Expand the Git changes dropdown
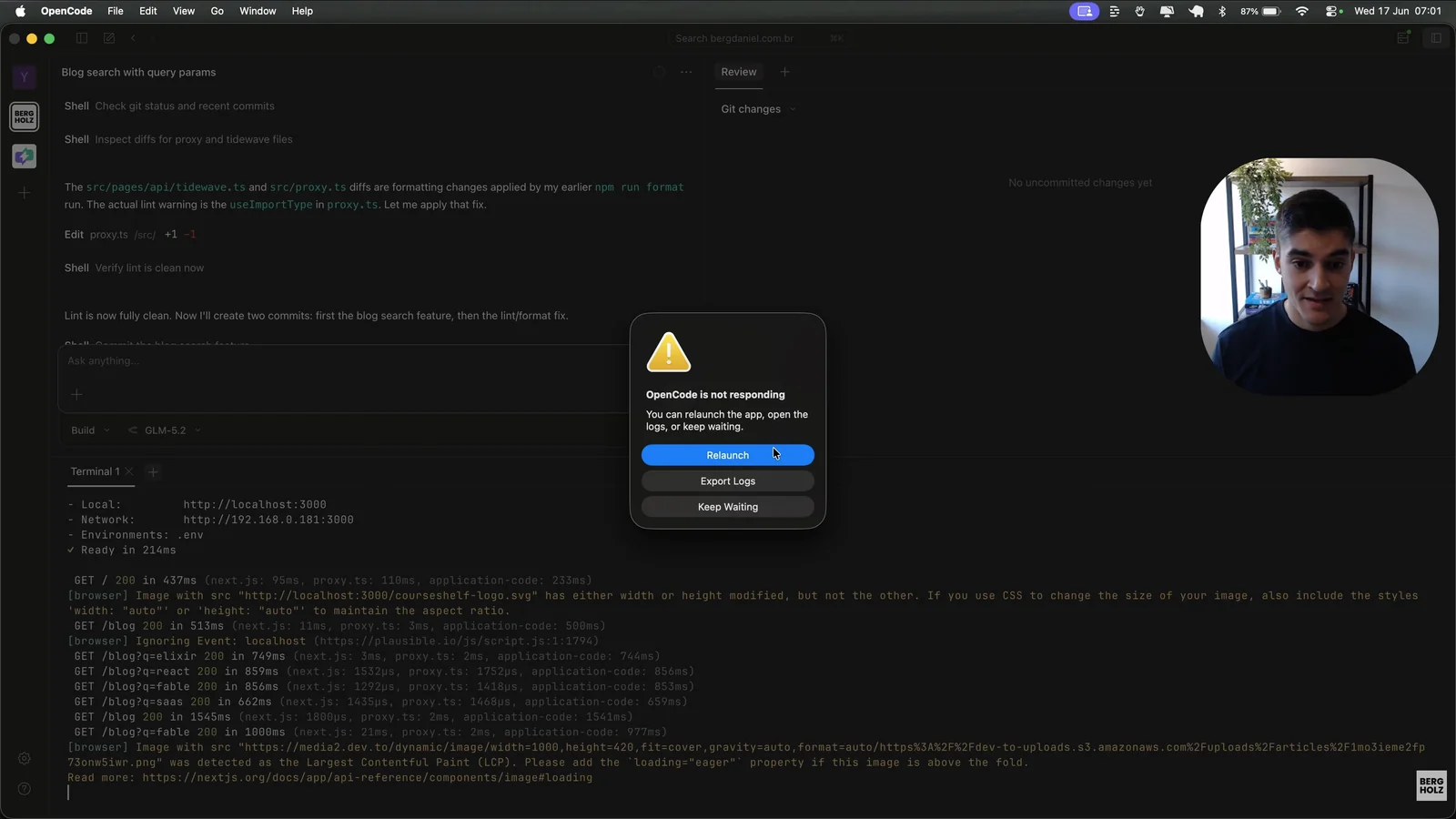 coord(759,109)
